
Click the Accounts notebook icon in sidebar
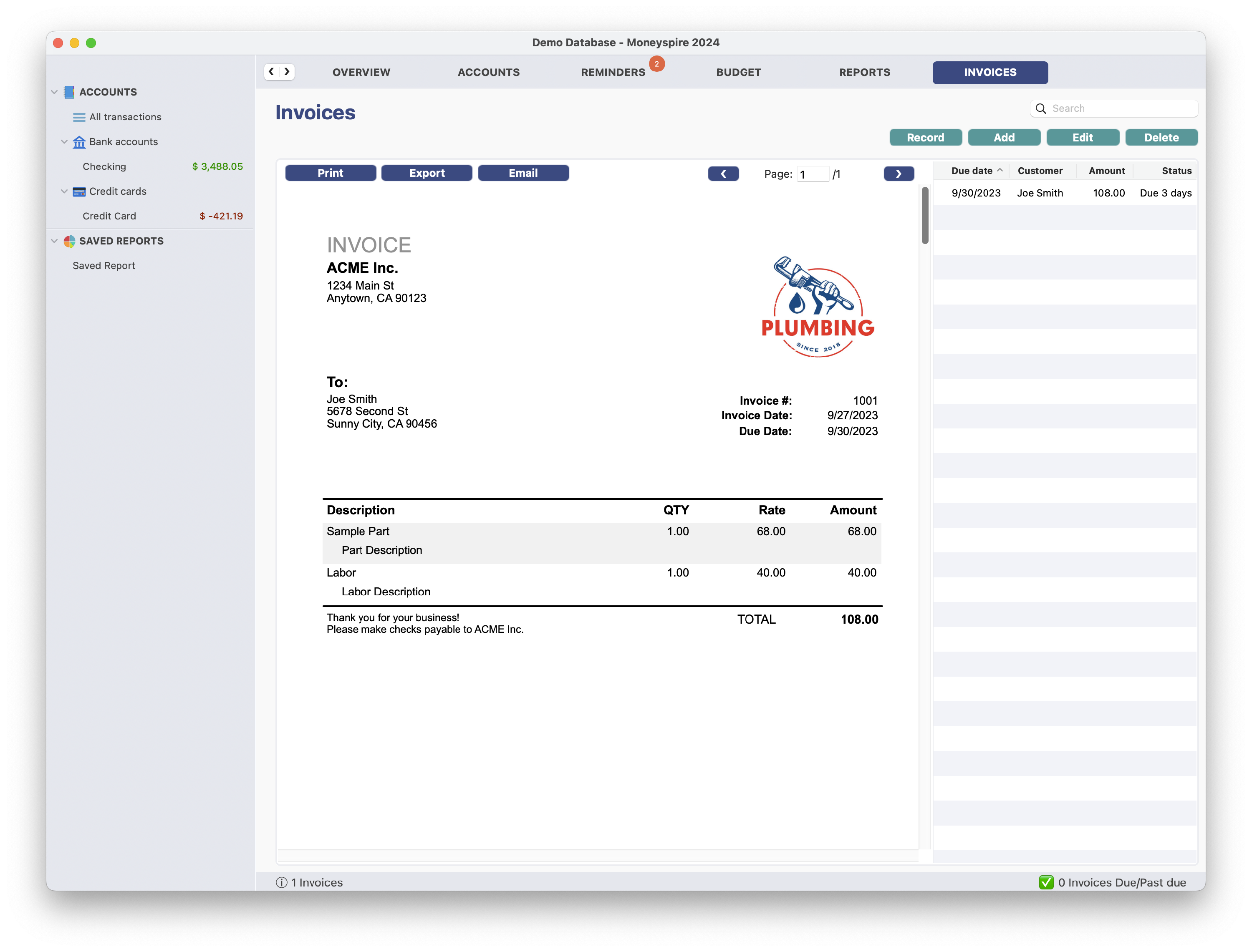pos(69,92)
